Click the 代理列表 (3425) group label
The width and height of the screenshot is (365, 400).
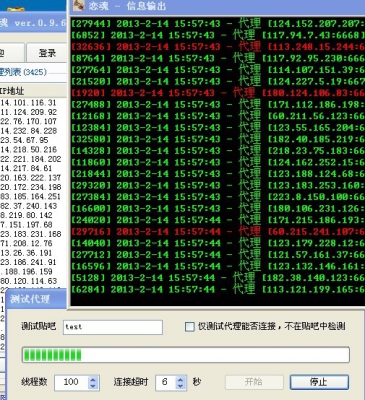[x=23, y=72]
